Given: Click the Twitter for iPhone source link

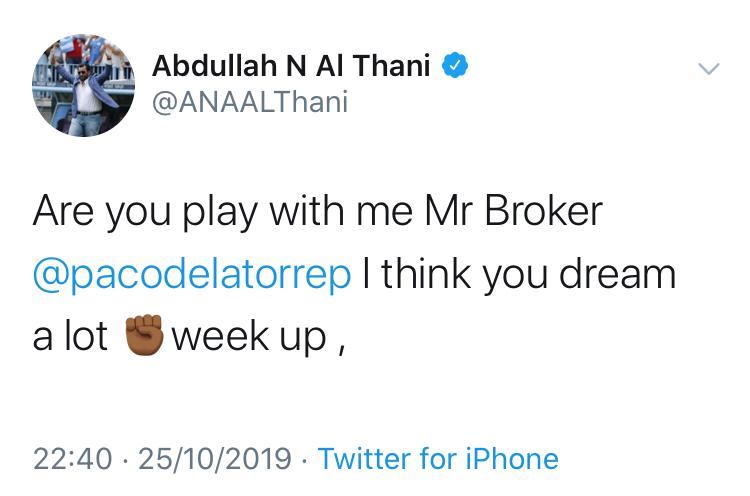Looking at the screenshot, I should click(438, 459).
